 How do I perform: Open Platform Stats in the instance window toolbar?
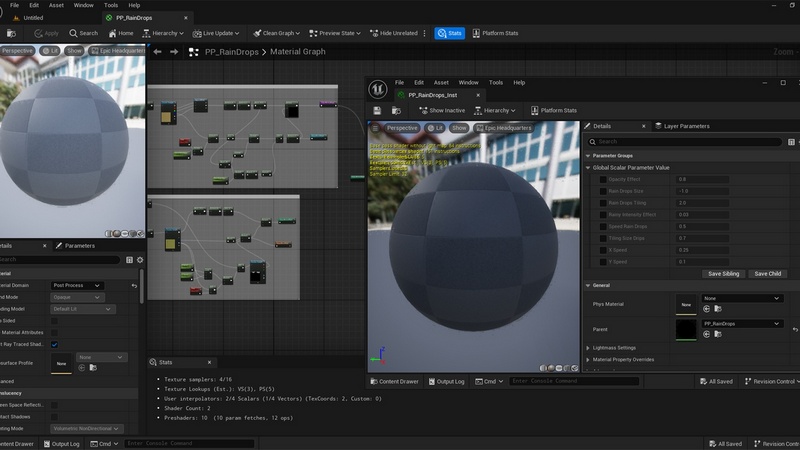pyautogui.click(x=553, y=110)
